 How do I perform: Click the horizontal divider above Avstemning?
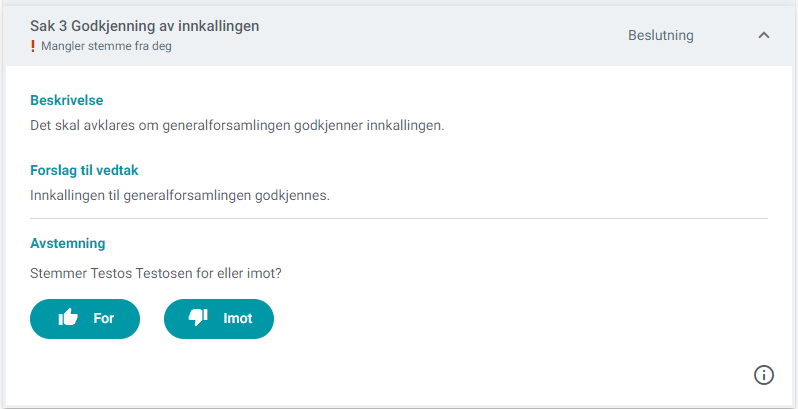[399, 218]
